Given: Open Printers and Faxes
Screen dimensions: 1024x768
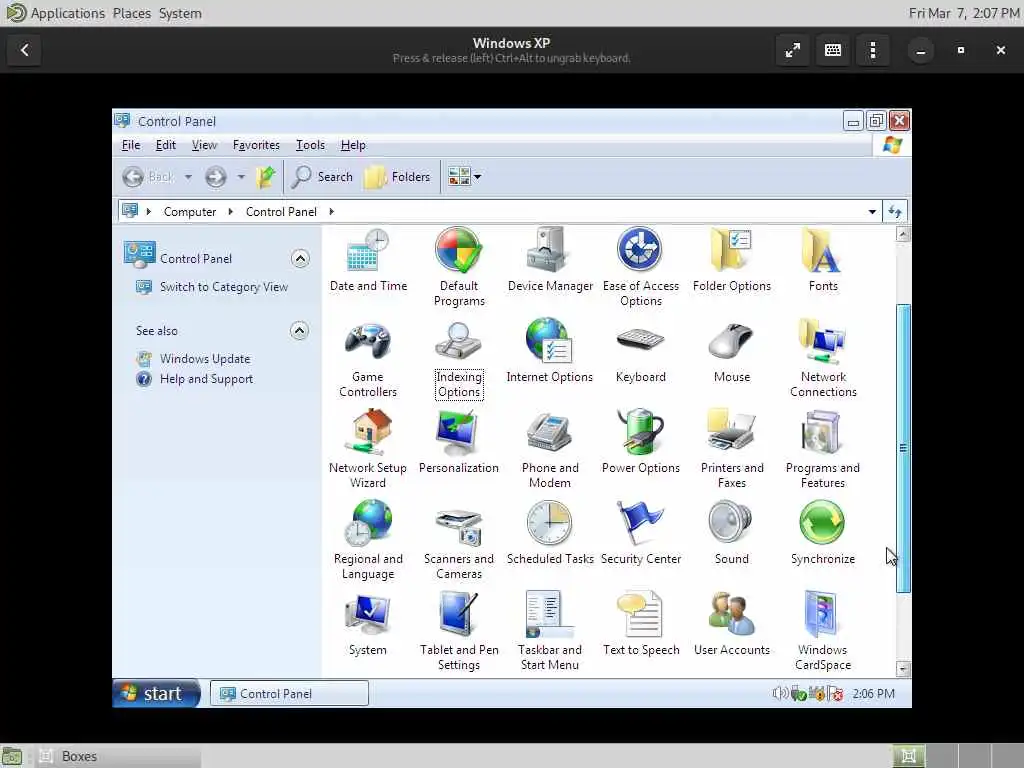Looking at the screenshot, I should (x=731, y=449).
